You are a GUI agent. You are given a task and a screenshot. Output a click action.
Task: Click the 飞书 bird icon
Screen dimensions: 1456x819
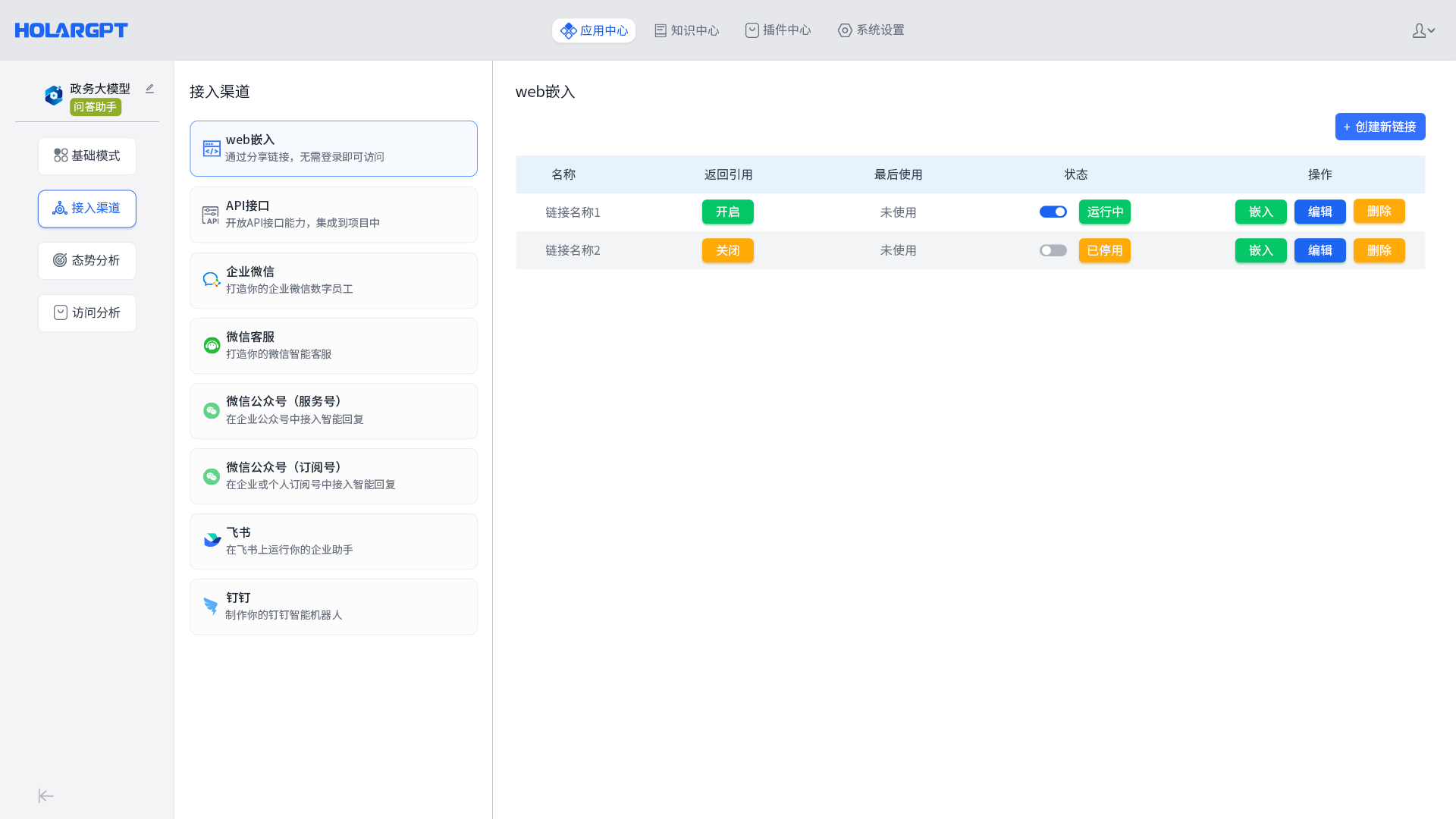pyautogui.click(x=212, y=540)
